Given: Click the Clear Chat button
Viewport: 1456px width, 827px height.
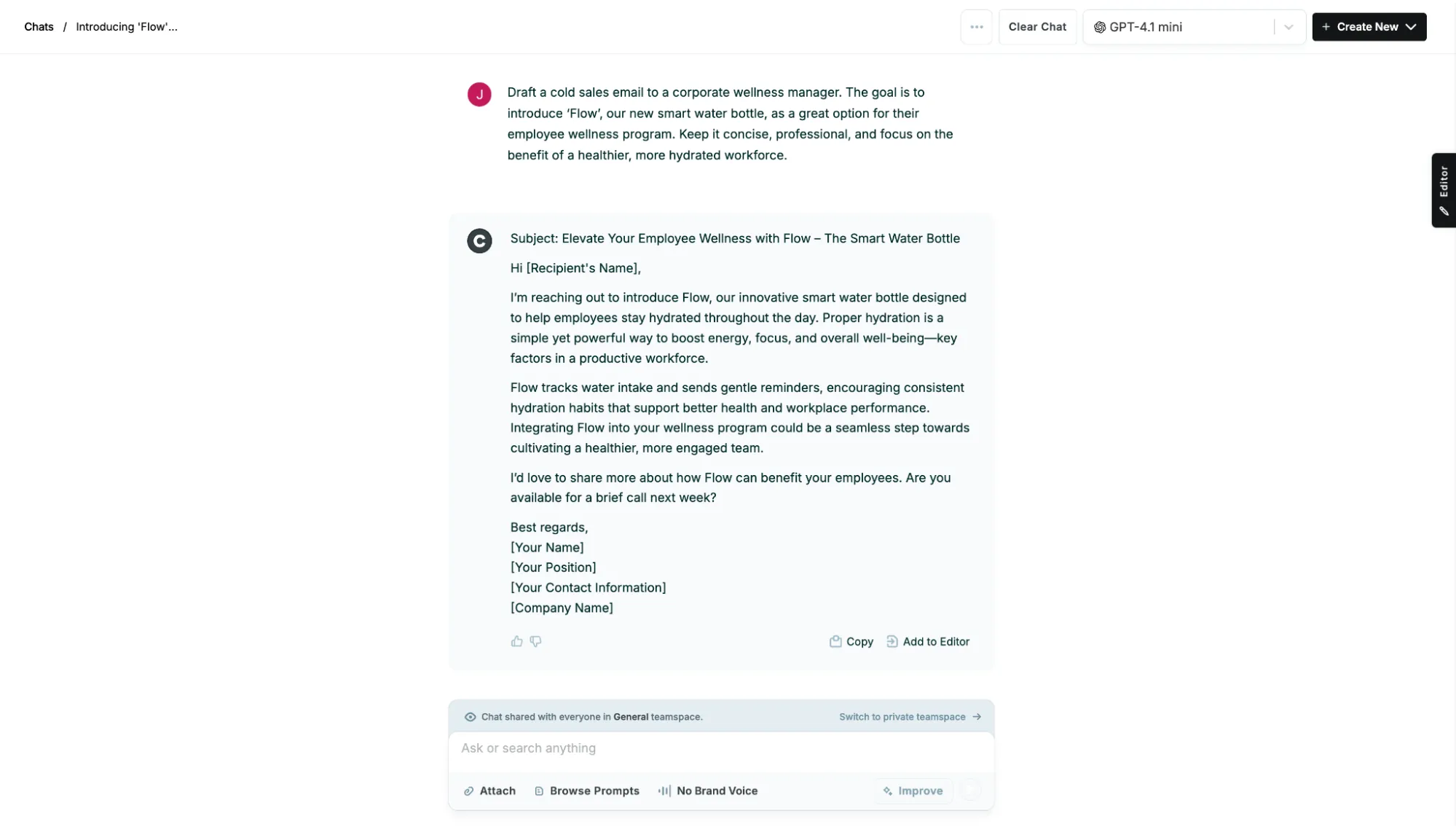Looking at the screenshot, I should pos(1036,27).
